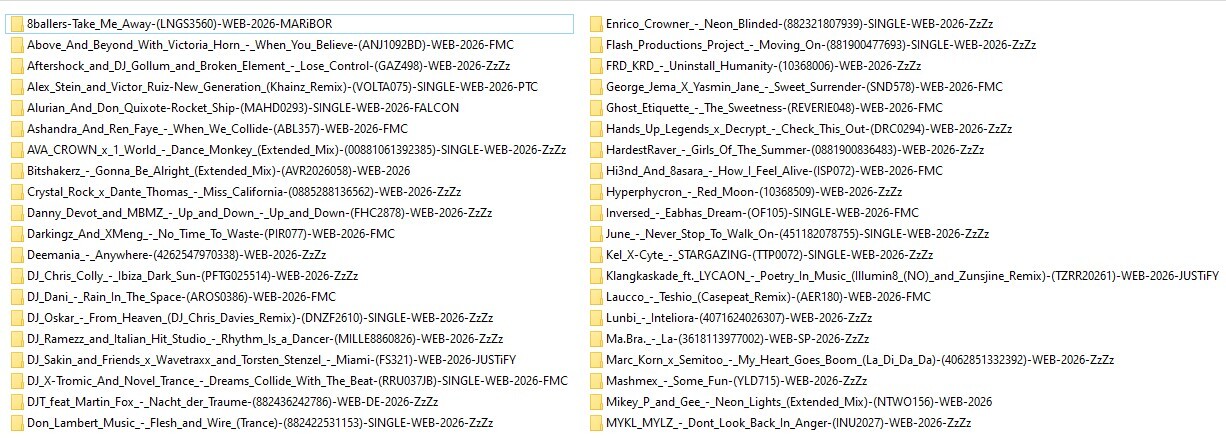Click folder icon for Darkingz_And_XMeng
The height and width of the screenshot is (440, 1226).
pos(16,234)
